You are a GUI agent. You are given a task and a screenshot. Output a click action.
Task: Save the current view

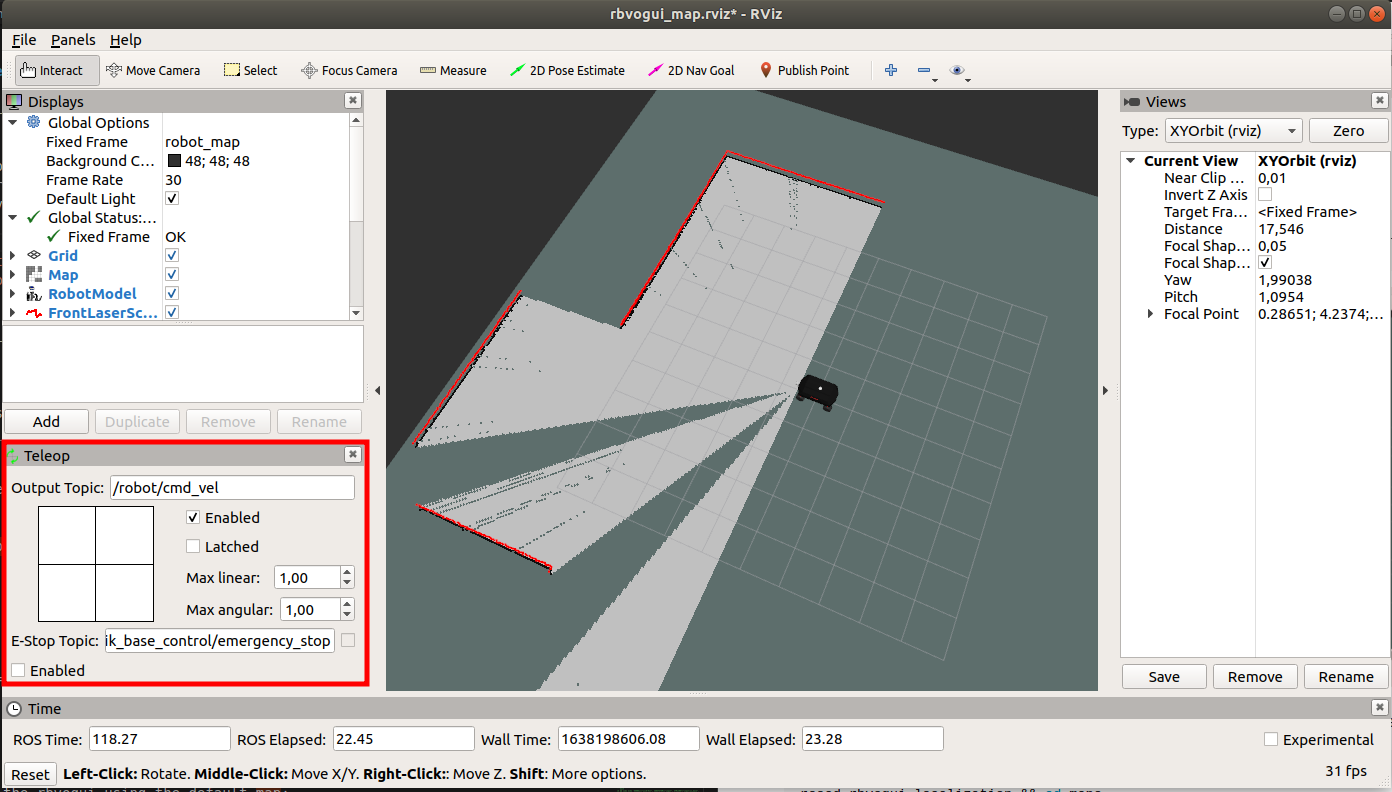click(1164, 676)
